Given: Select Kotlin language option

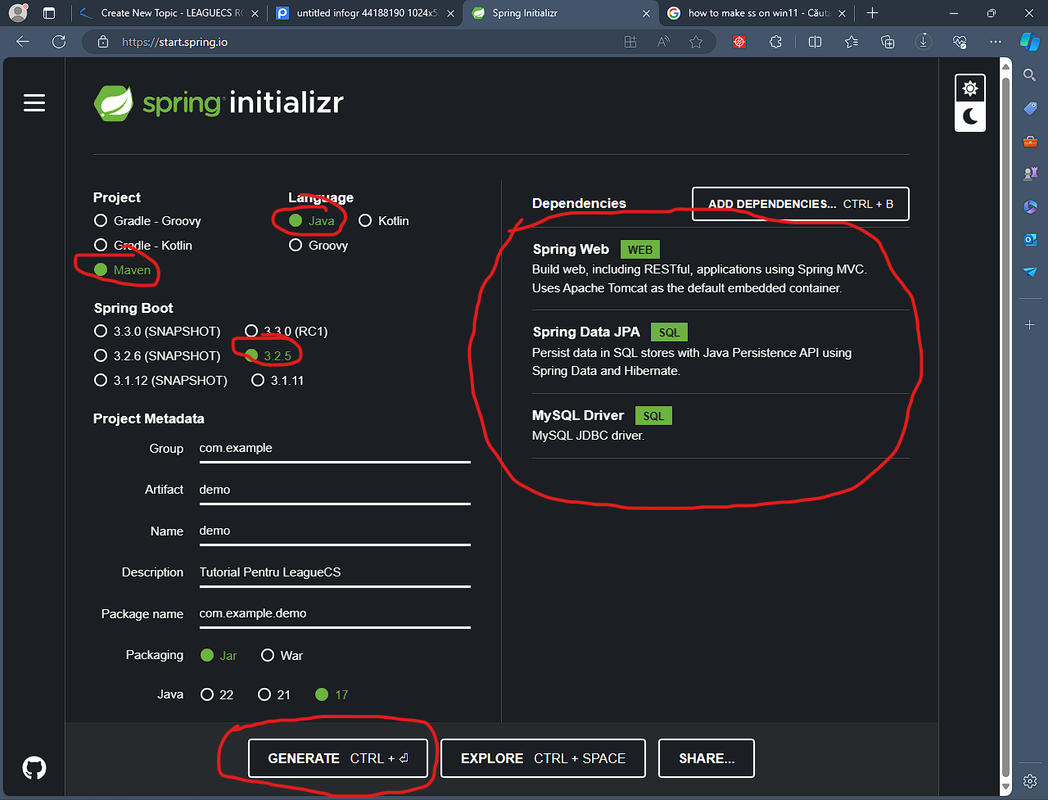Looking at the screenshot, I should 384,221.
